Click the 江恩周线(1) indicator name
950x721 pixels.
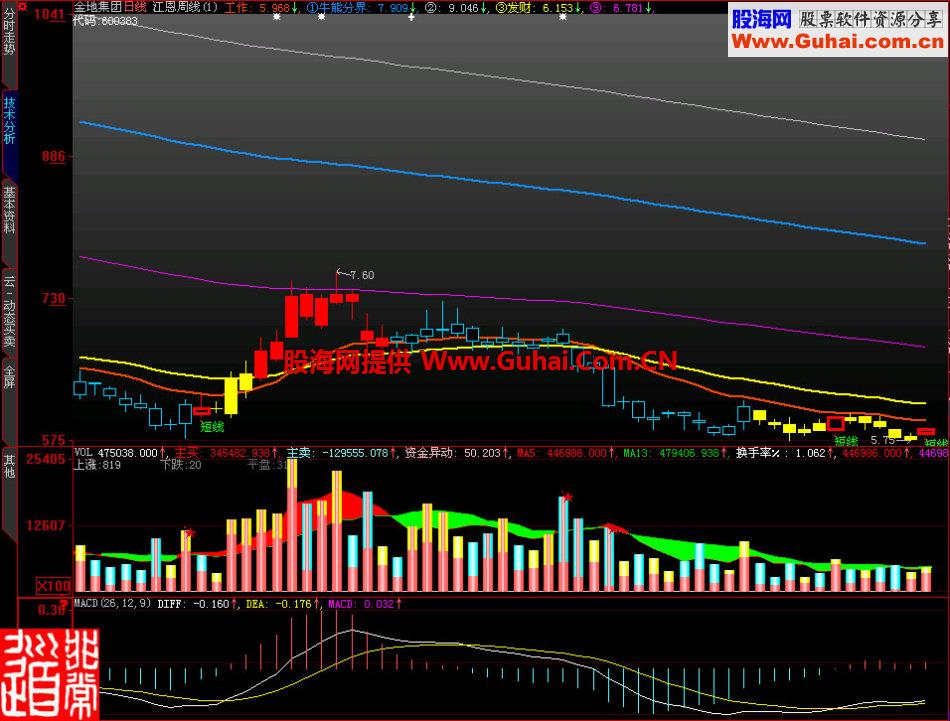click(x=185, y=7)
